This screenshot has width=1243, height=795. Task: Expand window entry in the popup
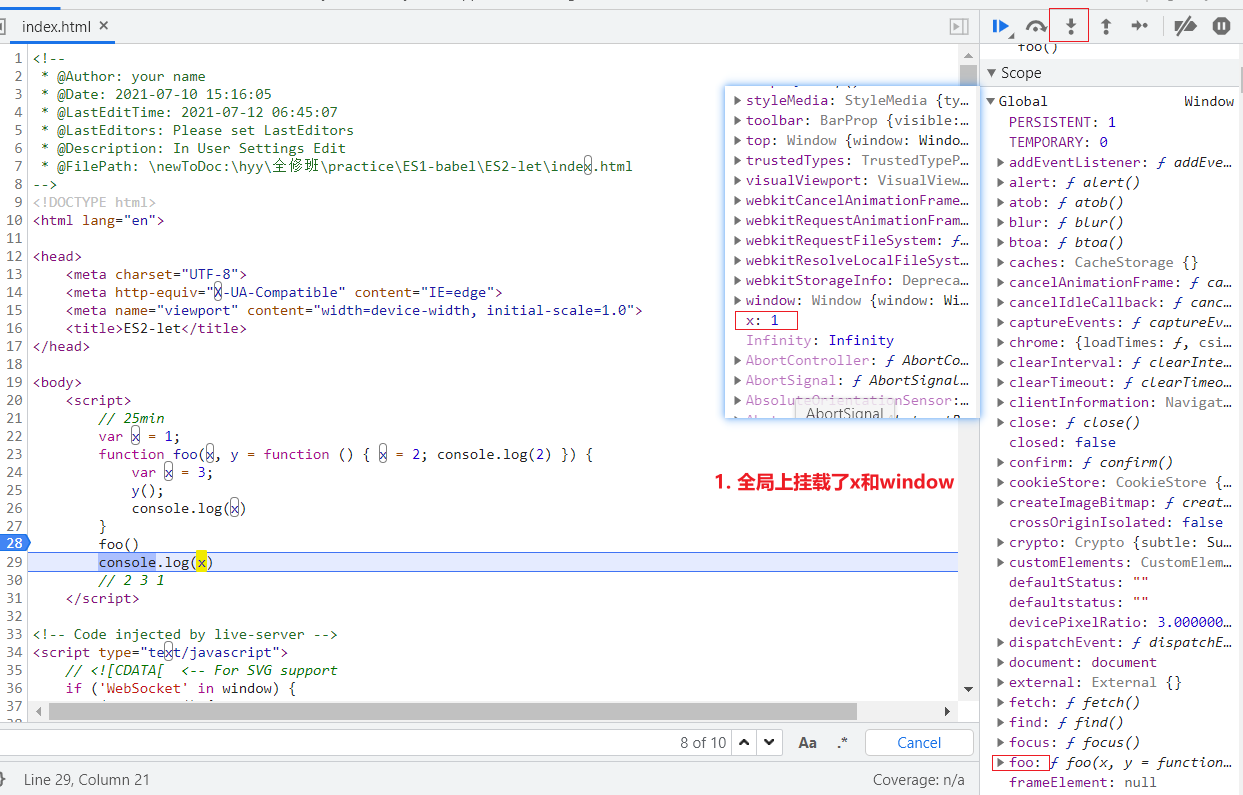pyautogui.click(x=738, y=300)
